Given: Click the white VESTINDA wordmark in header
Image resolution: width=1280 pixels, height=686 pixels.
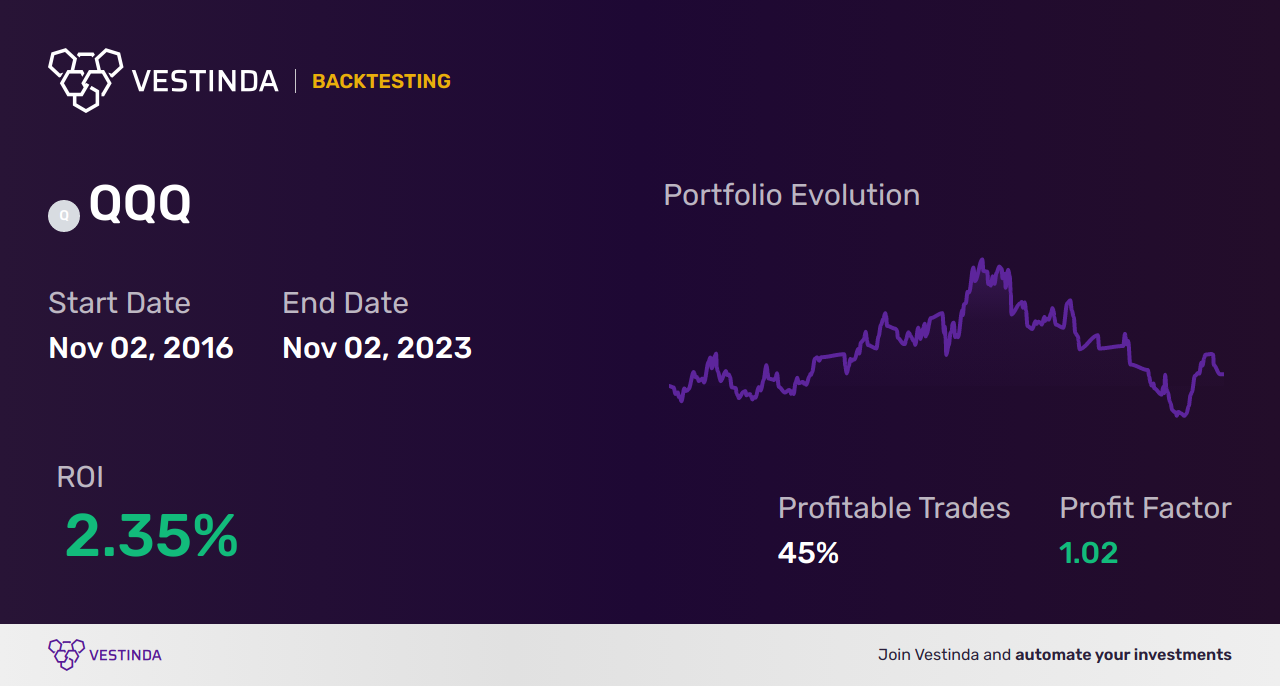Looking at the screenshot, I should pos(205,81).
